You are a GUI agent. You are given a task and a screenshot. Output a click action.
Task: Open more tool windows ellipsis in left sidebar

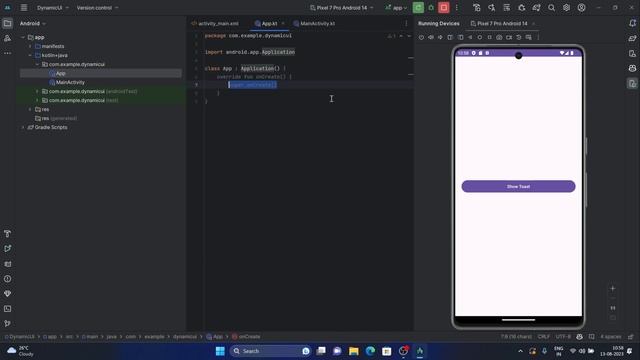pyautogui.click(x=7, y=53)
